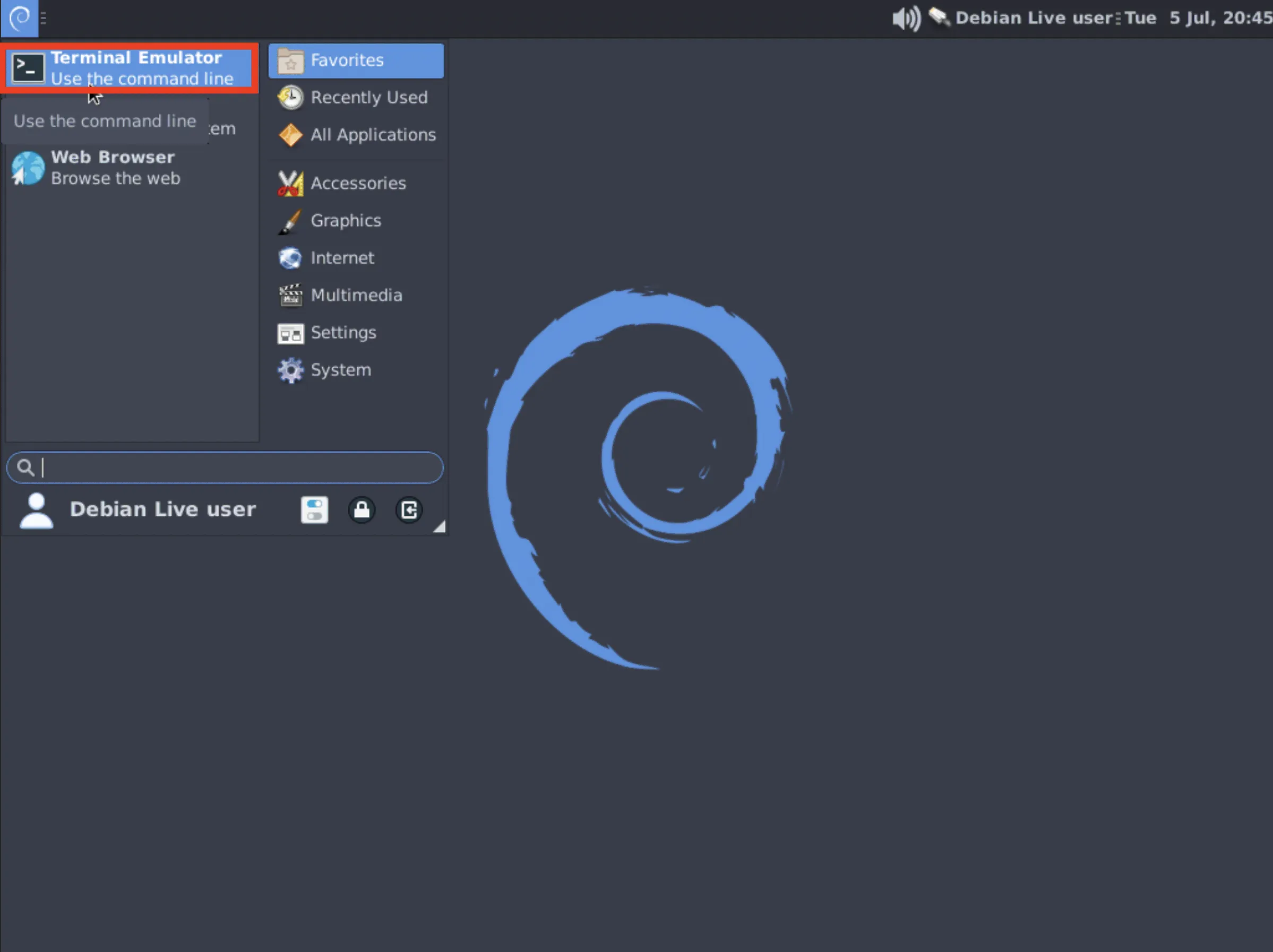1273x952 pixels.
Task: Select the Favorites category
Action: pyautogui.click(x=356, y=60)
